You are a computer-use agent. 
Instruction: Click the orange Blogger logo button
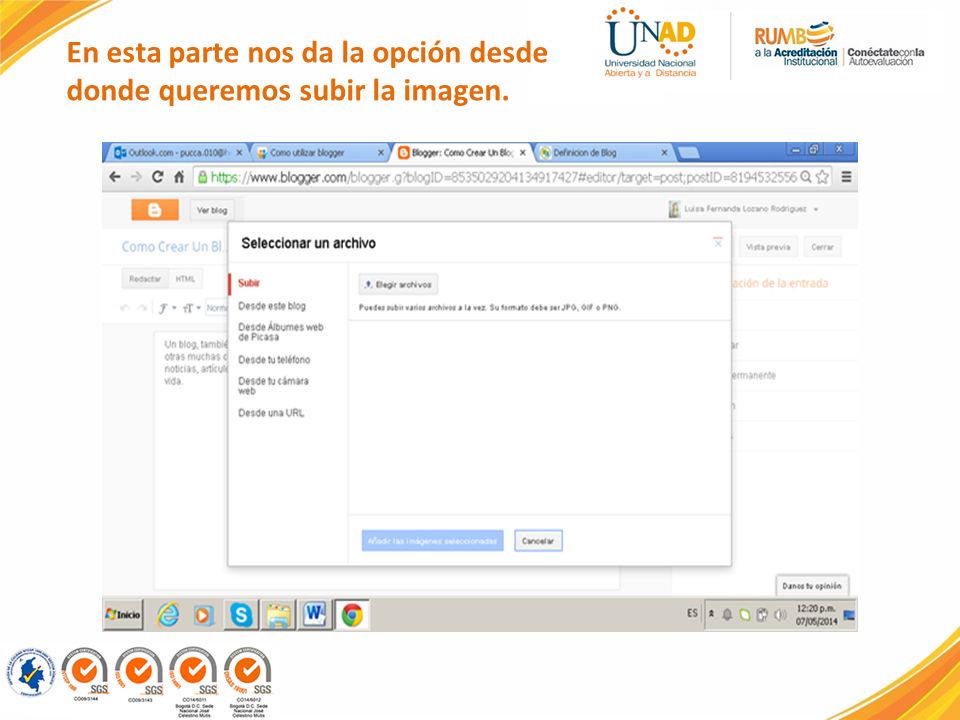(155, 210)
